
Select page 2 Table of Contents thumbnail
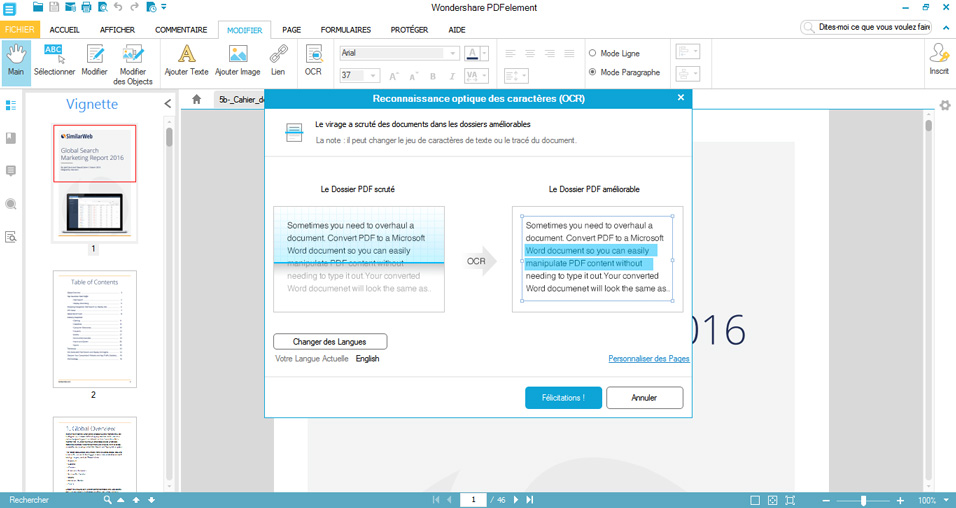(x=95, y=329)
